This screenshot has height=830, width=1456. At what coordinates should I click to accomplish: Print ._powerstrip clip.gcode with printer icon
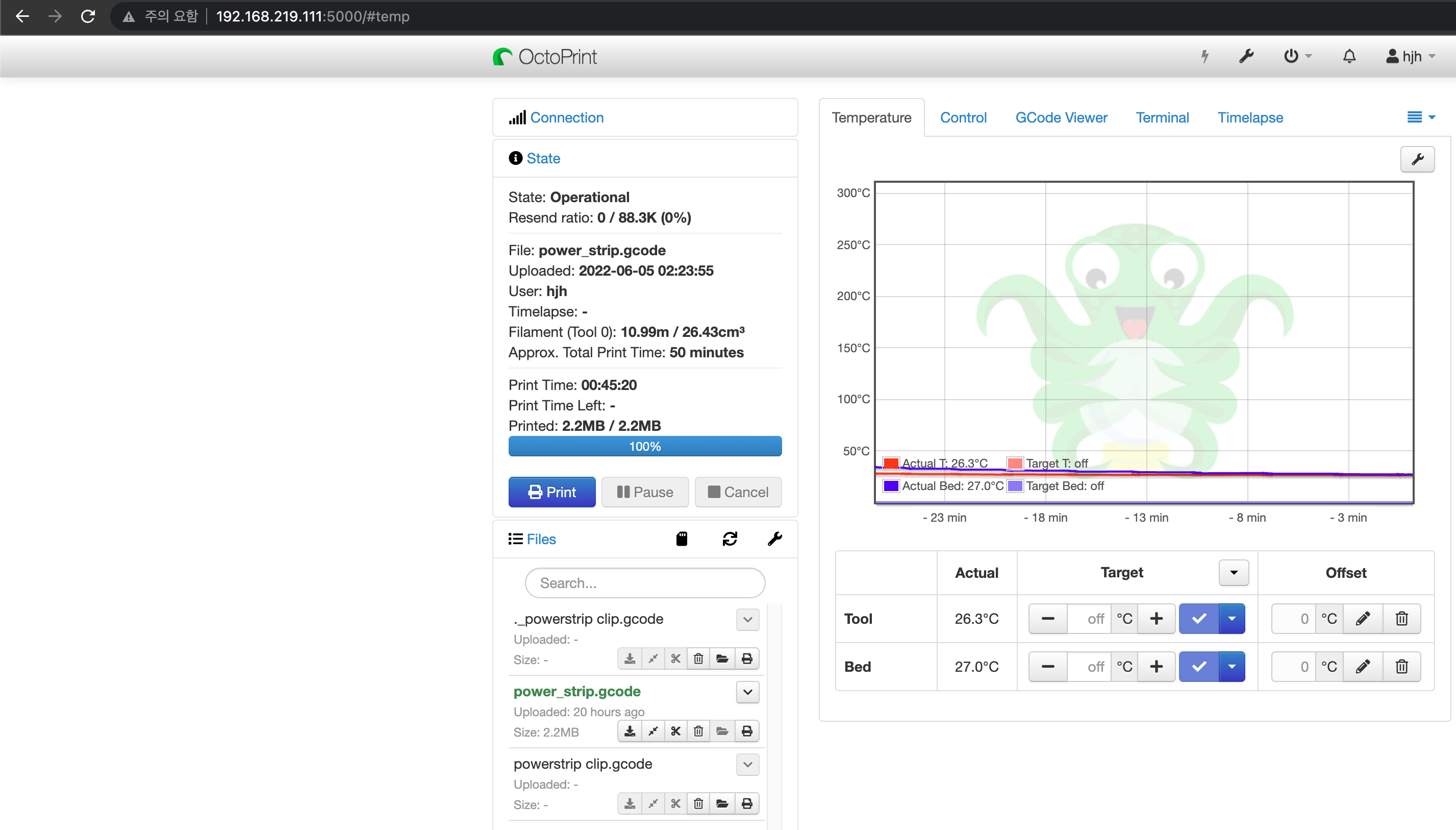pos(747,658)
